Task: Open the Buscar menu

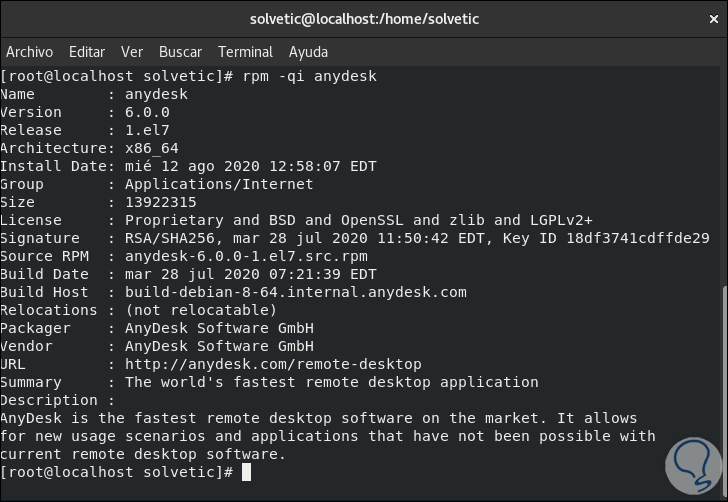Action: pos(180,51)
